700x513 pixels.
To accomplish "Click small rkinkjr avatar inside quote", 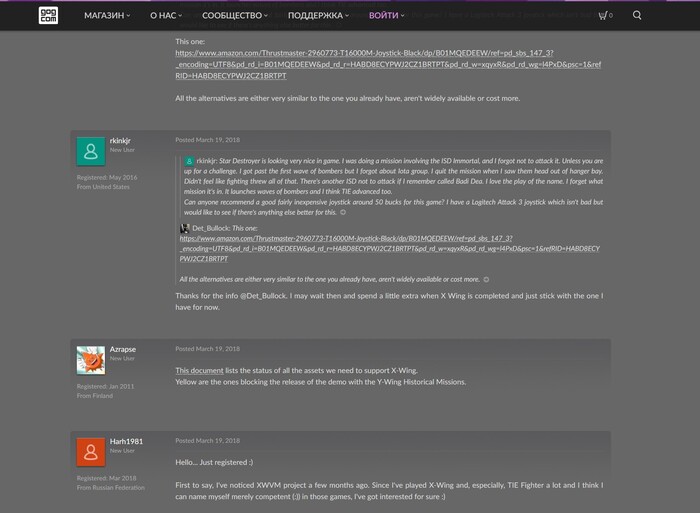I will coord(189,161).
